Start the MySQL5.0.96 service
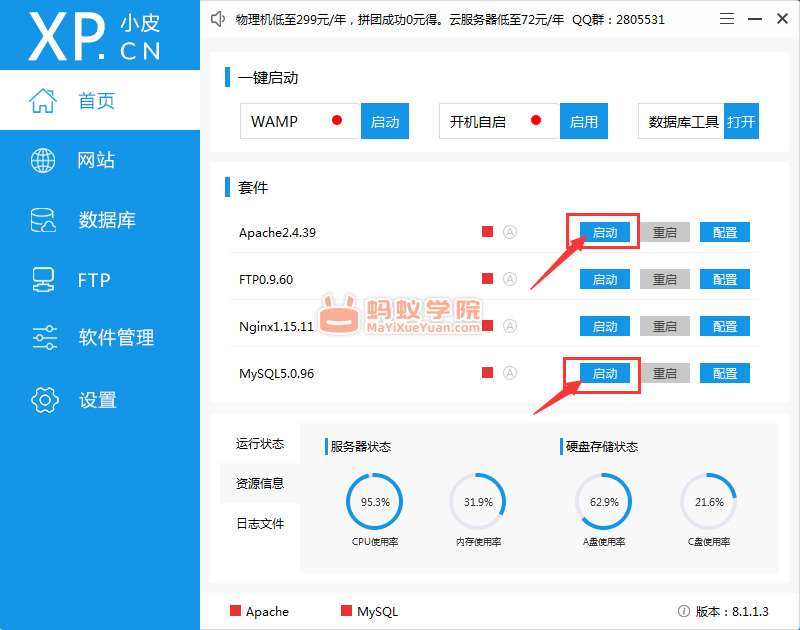800x630 pixels. click(605, 373)
